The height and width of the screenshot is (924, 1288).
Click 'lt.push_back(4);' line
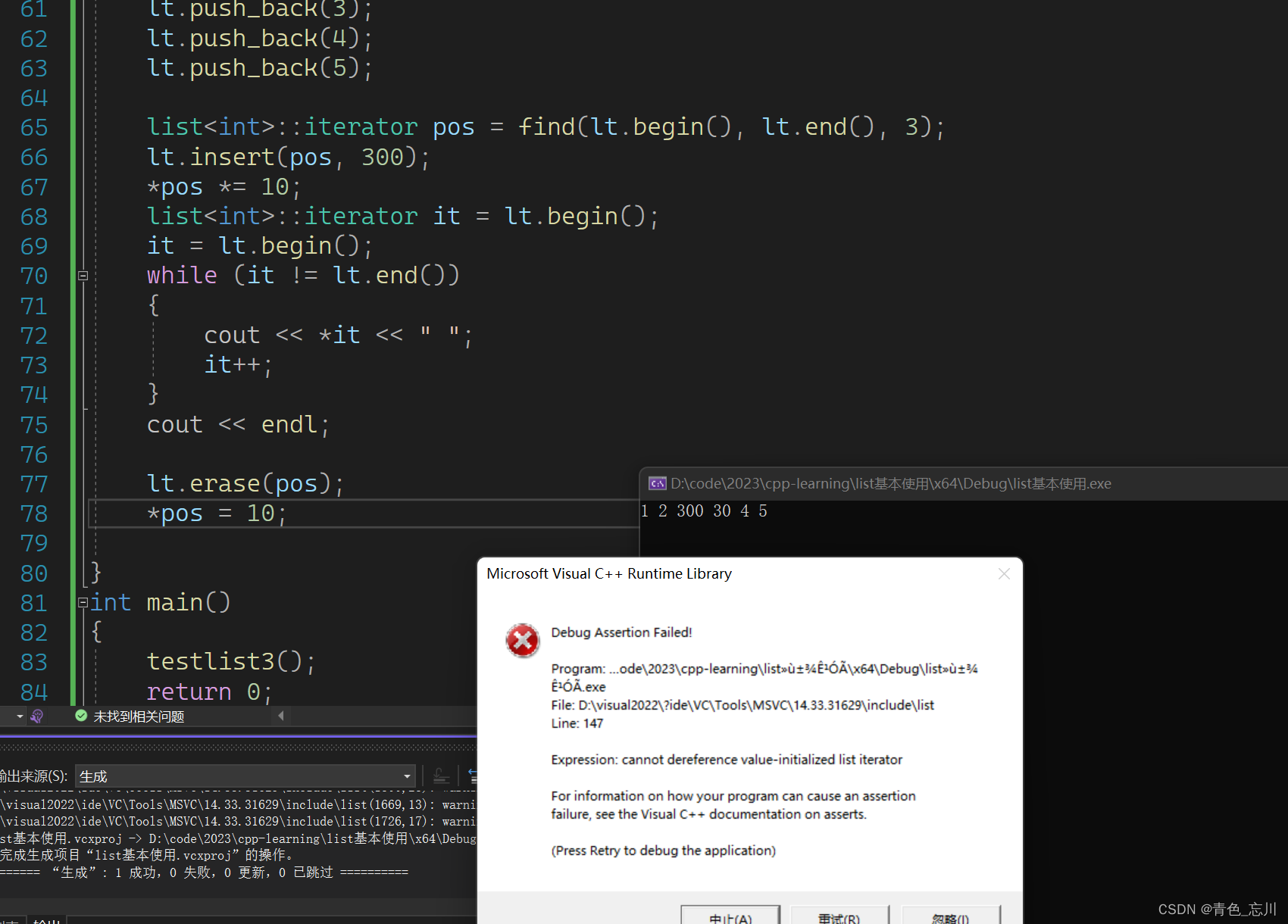click(x=259, y=39)
